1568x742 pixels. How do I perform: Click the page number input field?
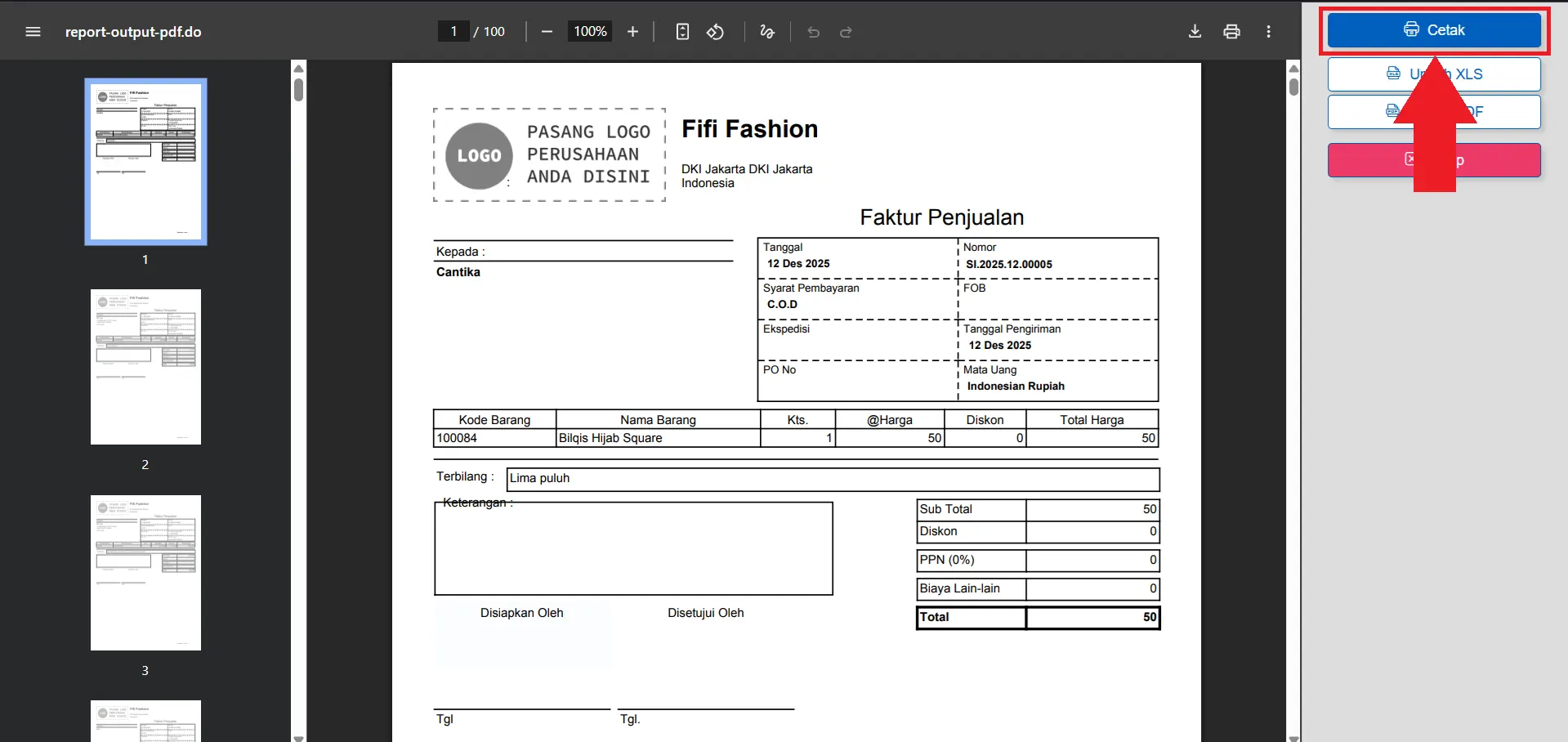click(x=453, y=32)
